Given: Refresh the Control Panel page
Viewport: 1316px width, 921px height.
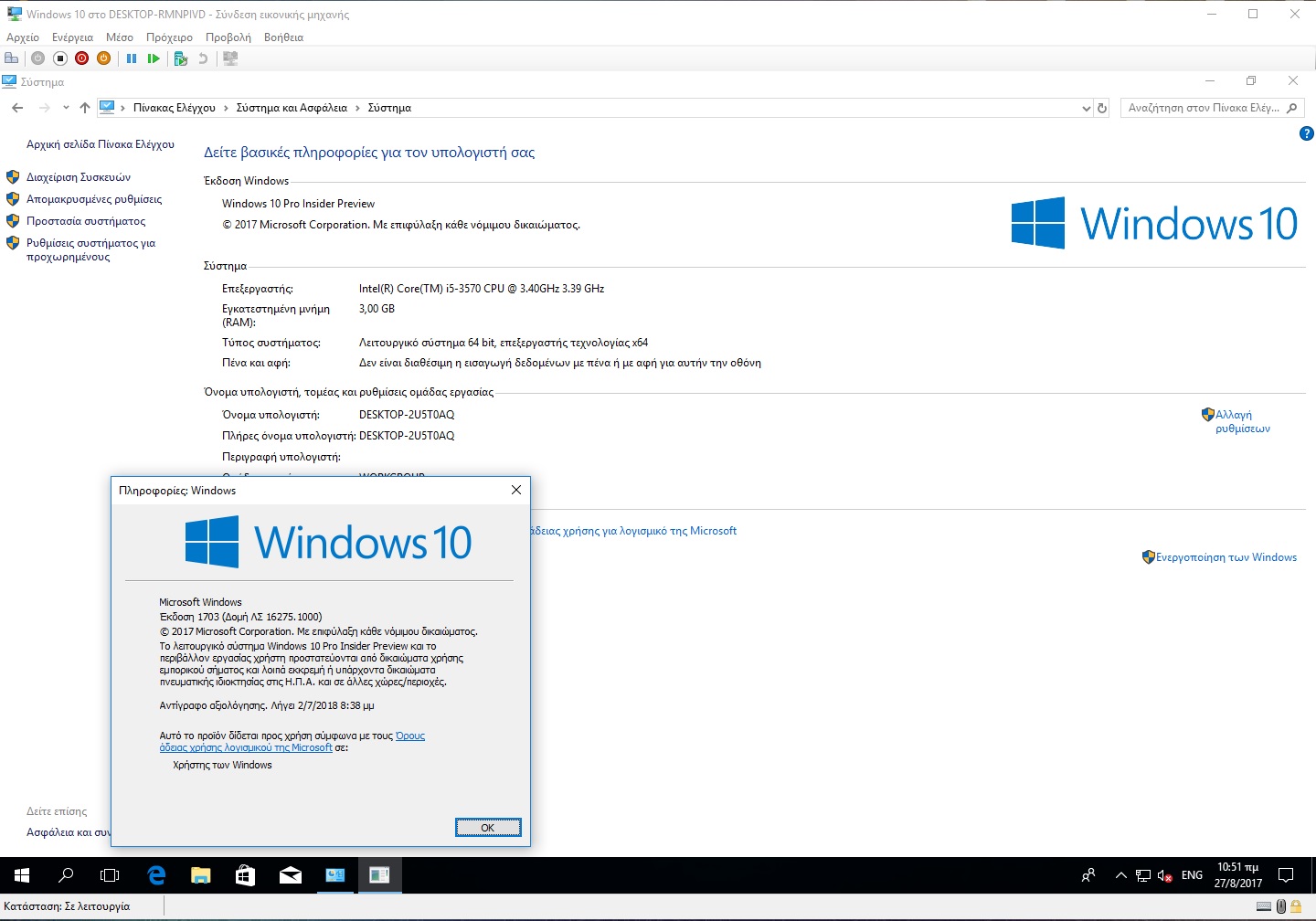Looking at the screenshot, I should click(x=1102, y=108).
